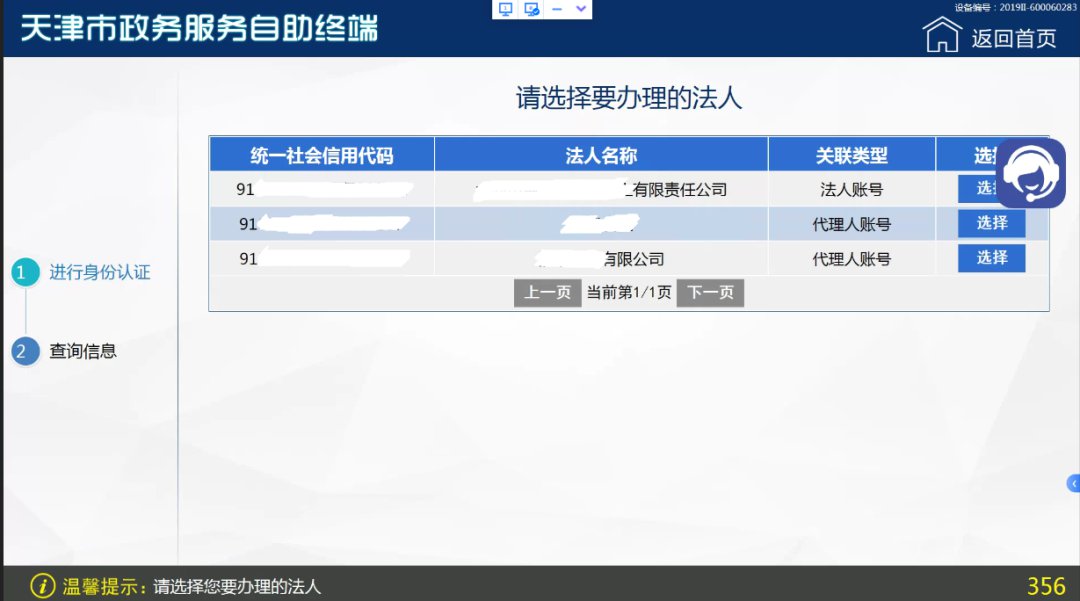The width and height of the screenshot is (1080, 601).
Task: Go to next page 下一页
Action: pos(710,293)
